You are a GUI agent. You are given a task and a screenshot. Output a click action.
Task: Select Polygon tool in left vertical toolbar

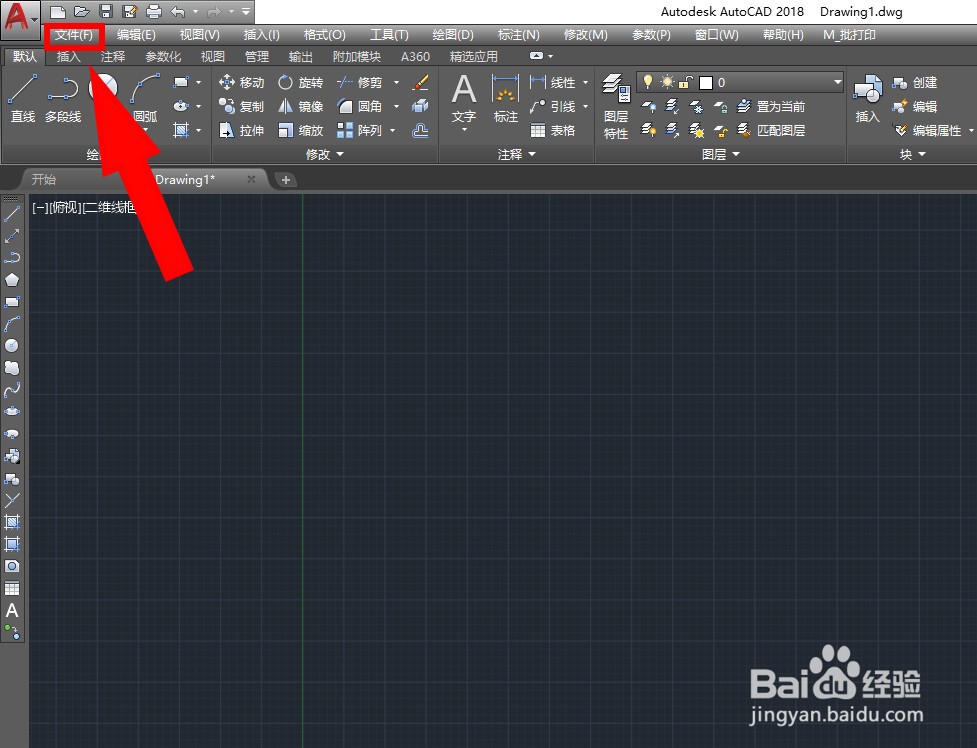[12, 280]
